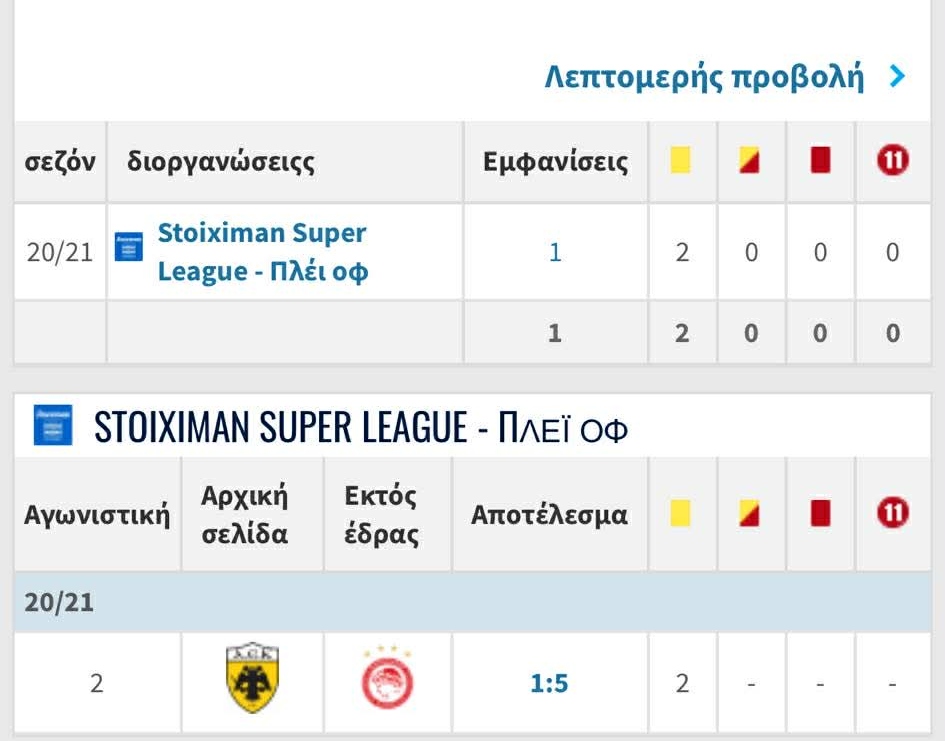Screen dimensions: 945x741
Task: Click the red card icon in the season table header
Action: click(x=820, y=161)
